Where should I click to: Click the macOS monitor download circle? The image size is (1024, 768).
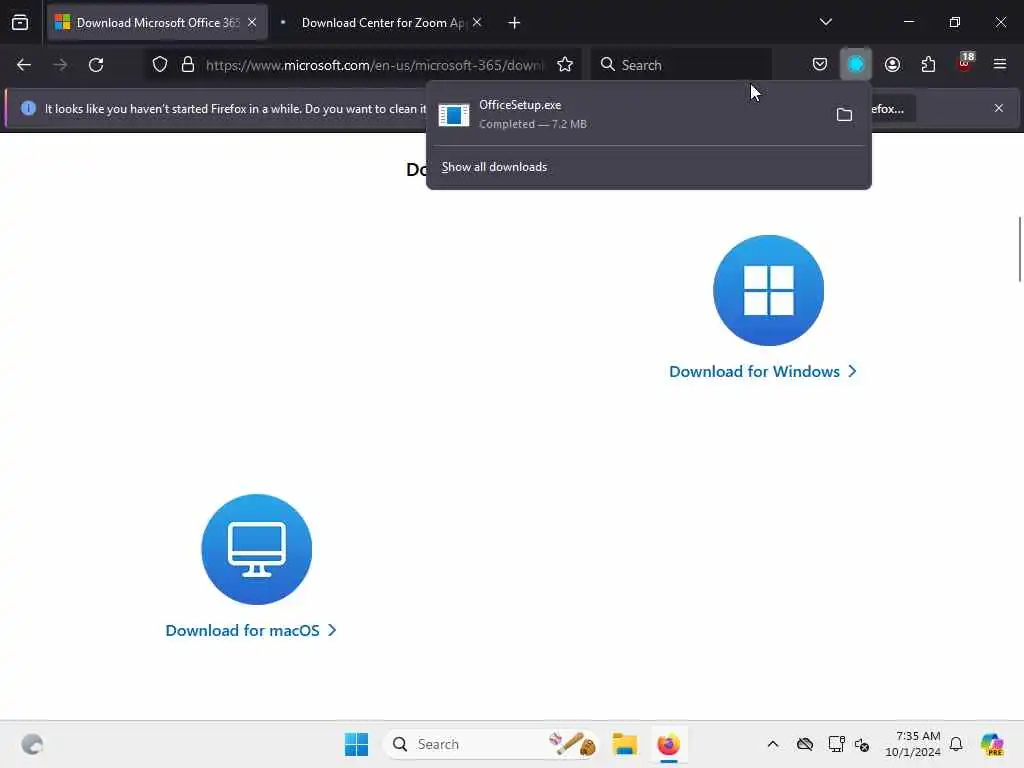[x=257, y=549]
